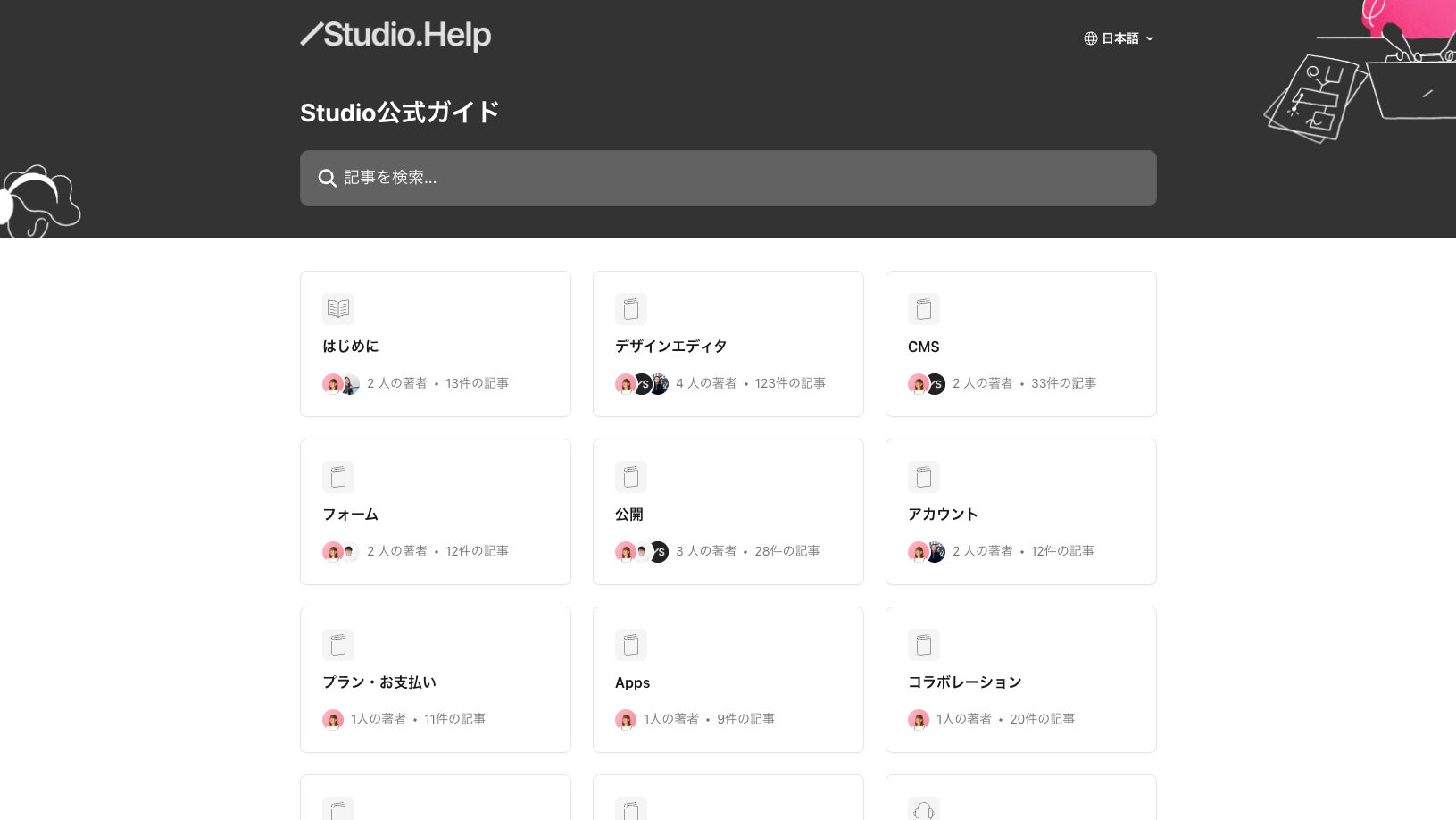This screenshot has width=1456, height=820.
Task: Open the プラン・お支払い collection
Action: (435, 680)
